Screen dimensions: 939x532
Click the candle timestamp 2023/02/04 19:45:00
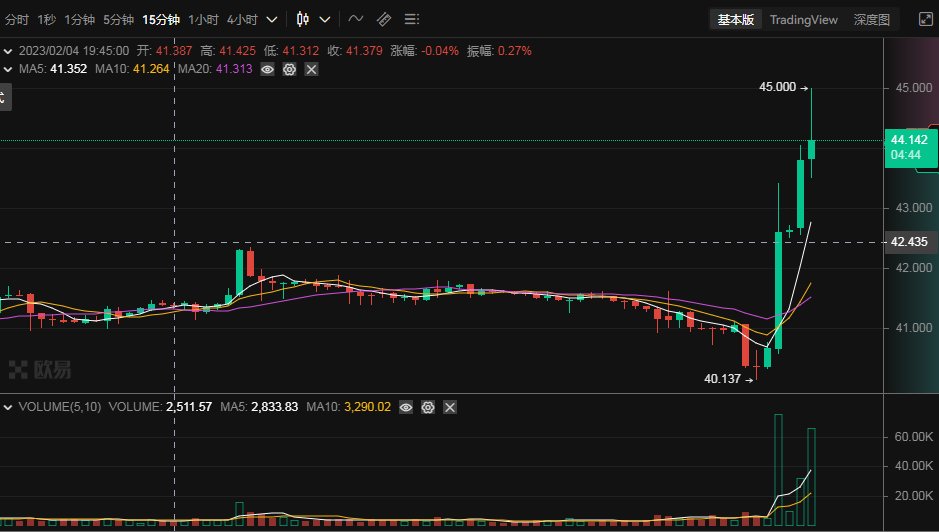[x=74, y=51]
